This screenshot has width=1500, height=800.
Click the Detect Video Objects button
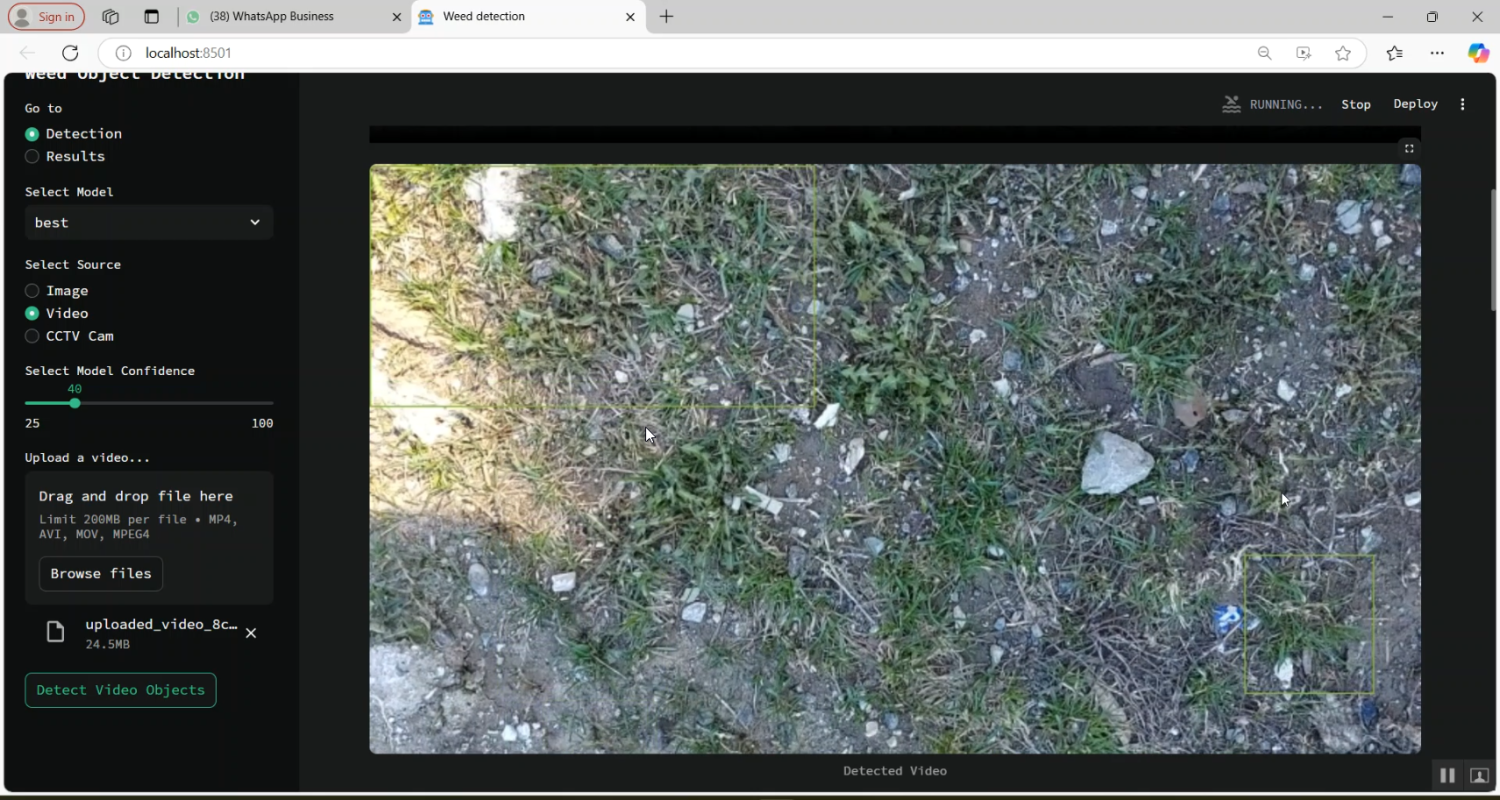(x=121, y=690)
